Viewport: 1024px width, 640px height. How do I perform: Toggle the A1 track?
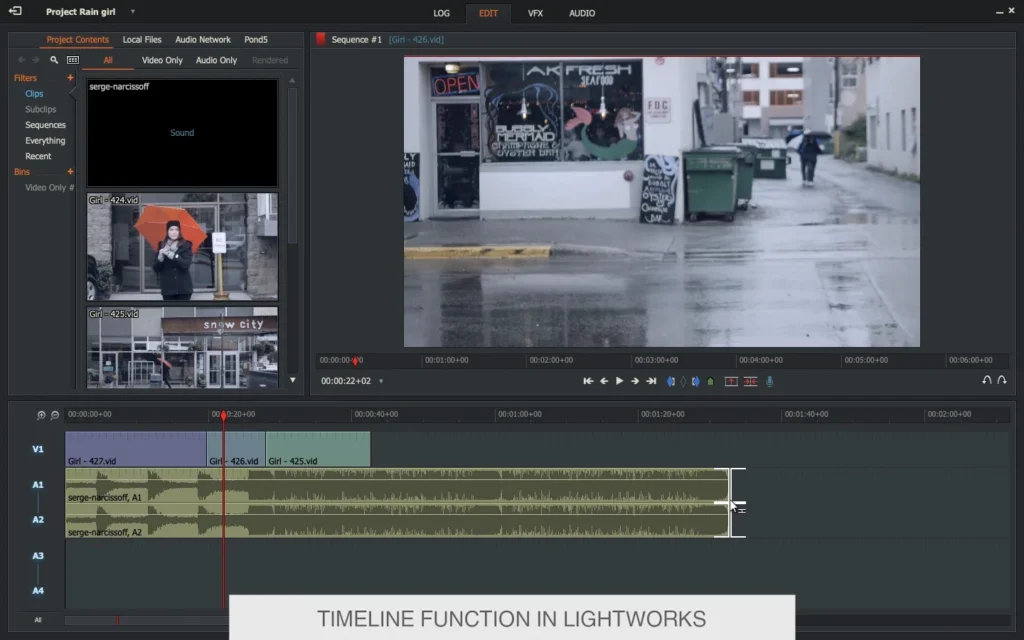point(38,485)
